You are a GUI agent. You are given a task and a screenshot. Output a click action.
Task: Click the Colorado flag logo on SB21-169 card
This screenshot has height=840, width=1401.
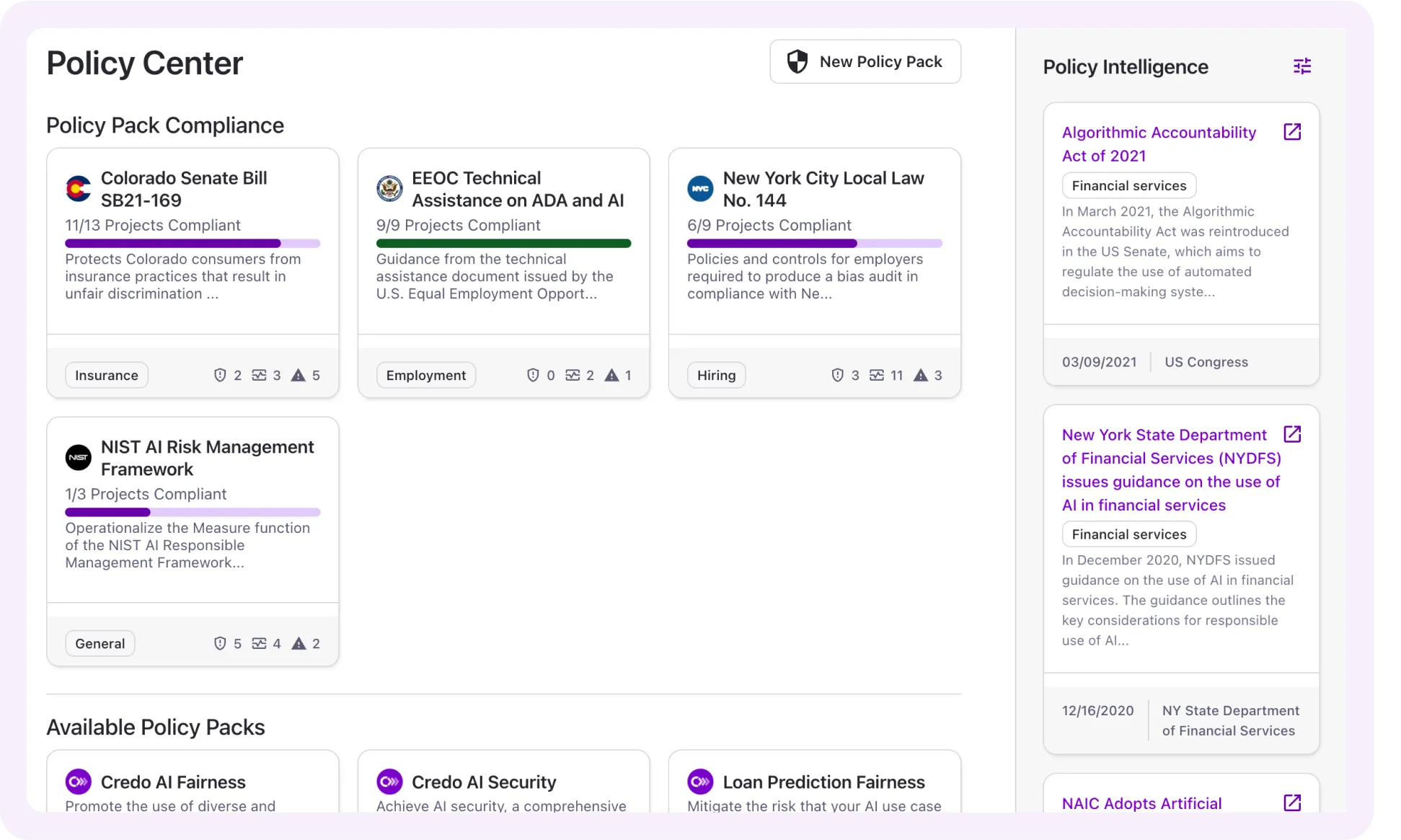click(x=79, y=188)
